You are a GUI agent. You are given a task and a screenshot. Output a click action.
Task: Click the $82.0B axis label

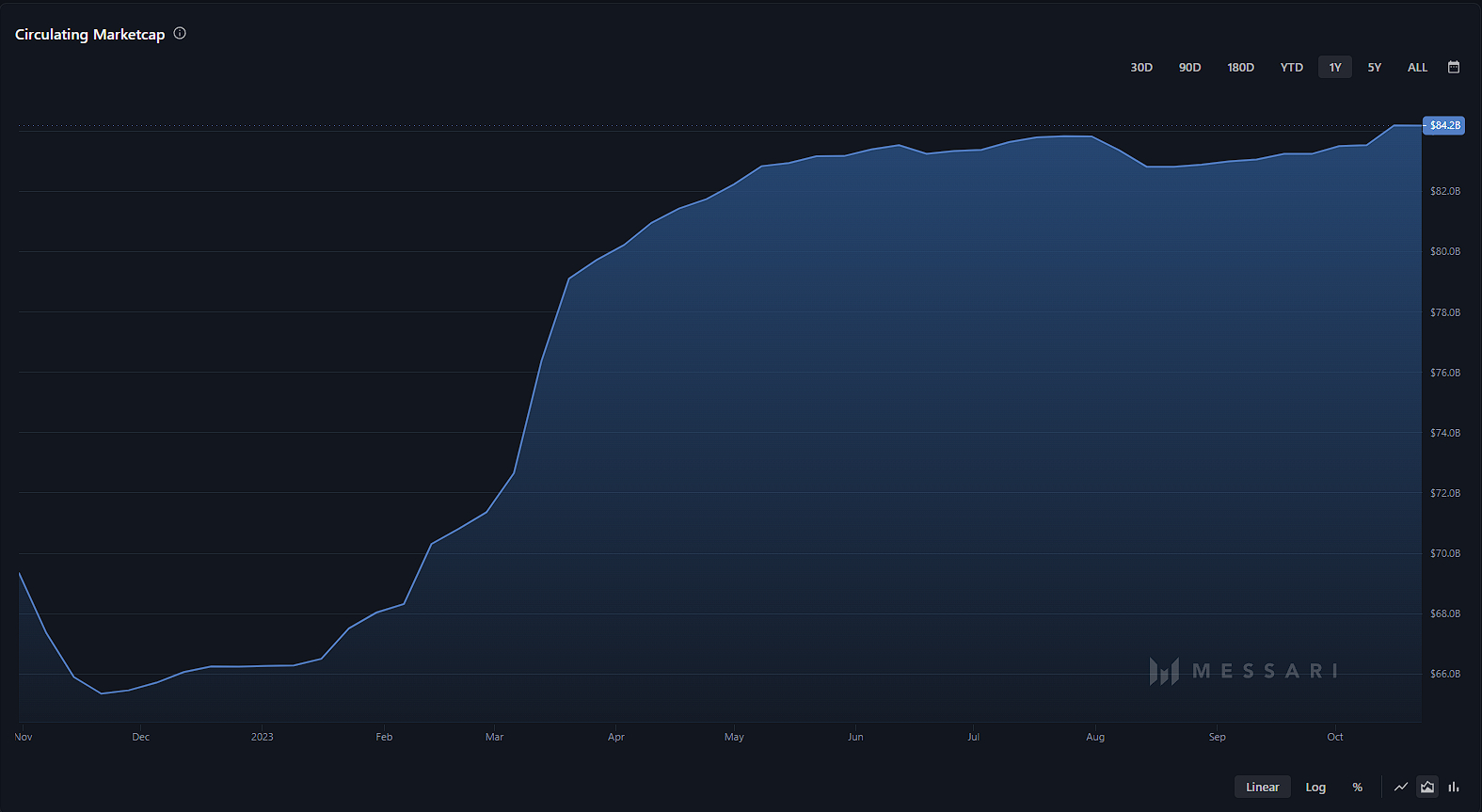(1445, 191)
